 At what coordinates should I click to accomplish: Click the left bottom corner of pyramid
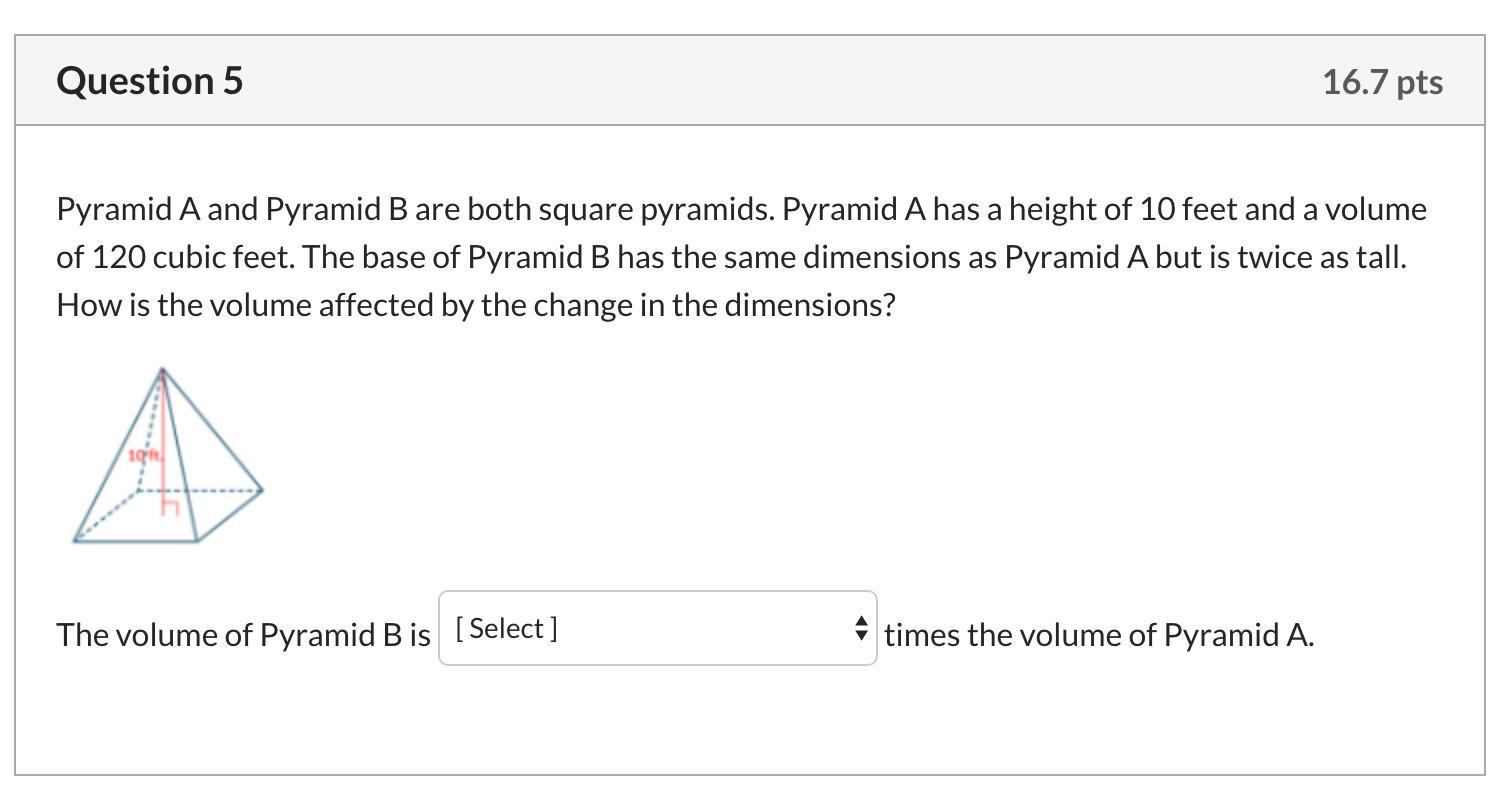(x=75, y=540)
